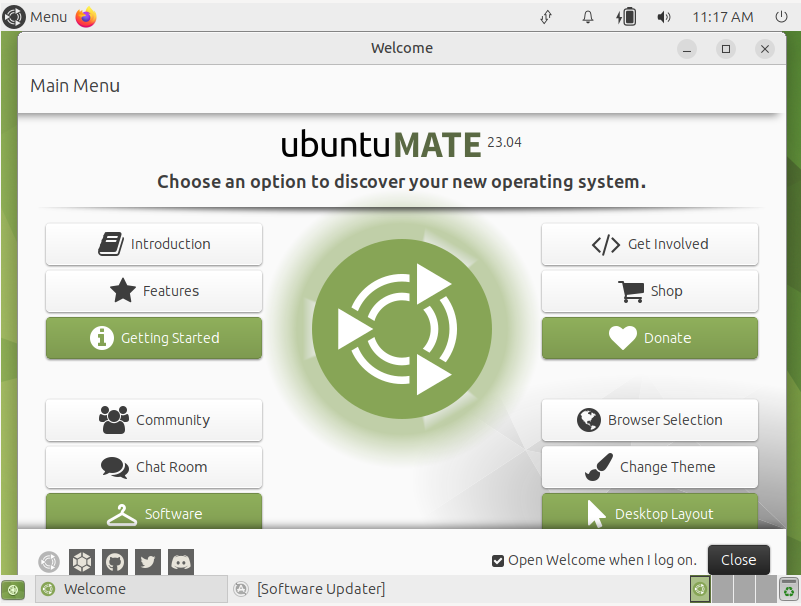Open the Getting Started section
Screen dimensions: 801x606
pyautogui.click(x=153, y=338)
